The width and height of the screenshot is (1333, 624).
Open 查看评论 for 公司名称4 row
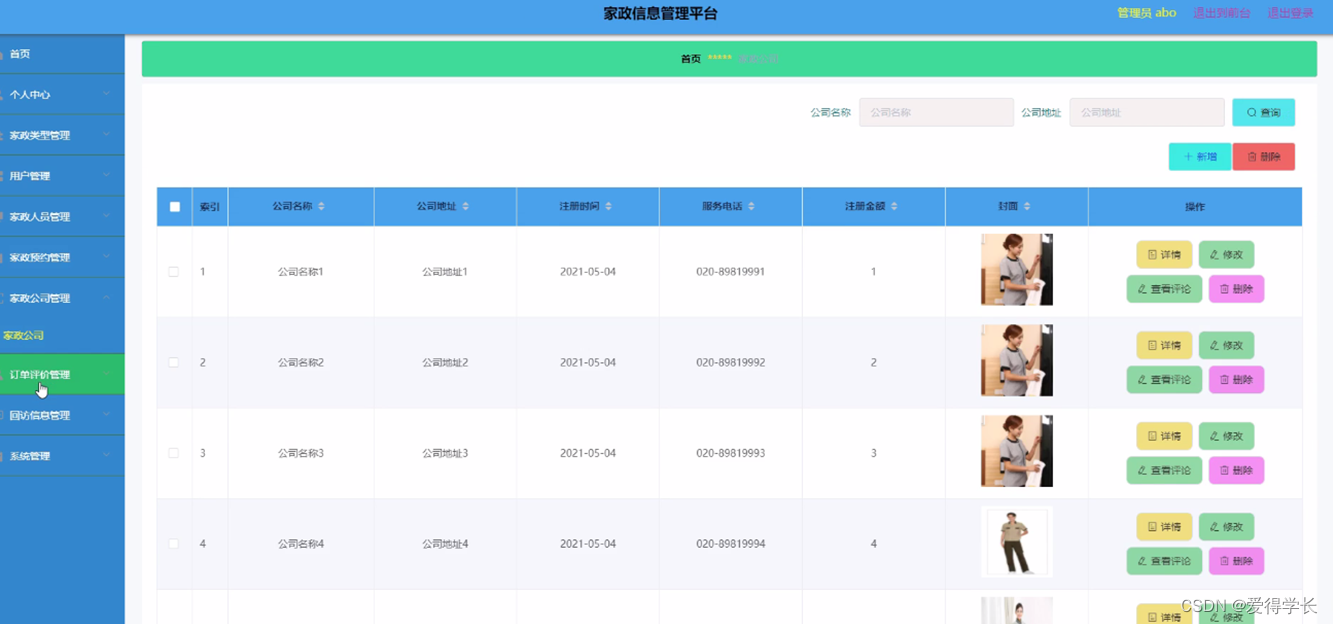pos(1164,561)
